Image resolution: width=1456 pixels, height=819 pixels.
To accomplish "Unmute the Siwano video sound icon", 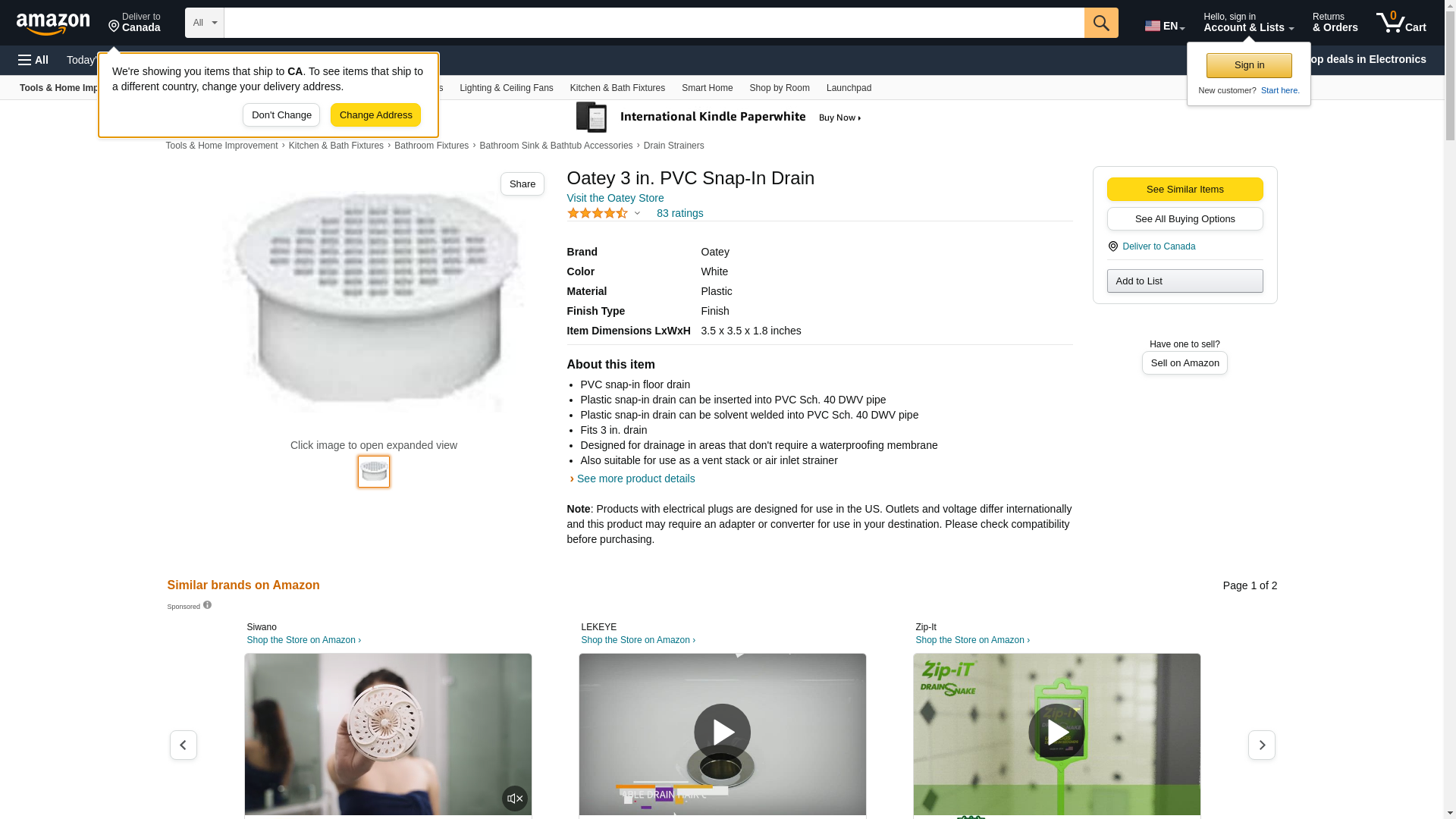I will coord(515,798).
